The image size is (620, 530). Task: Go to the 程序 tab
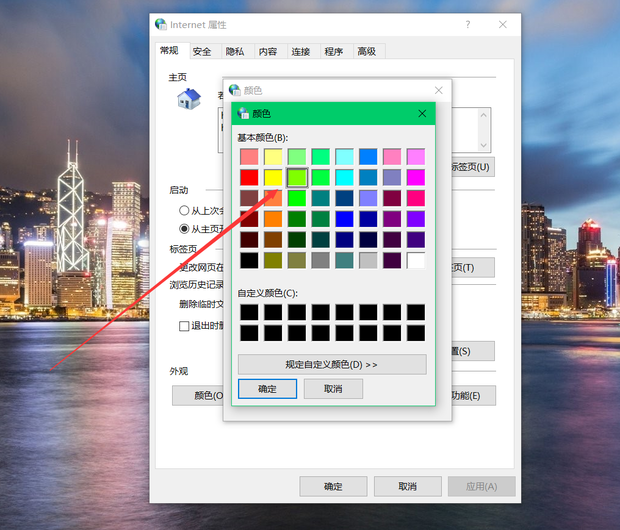click(333, 52)
